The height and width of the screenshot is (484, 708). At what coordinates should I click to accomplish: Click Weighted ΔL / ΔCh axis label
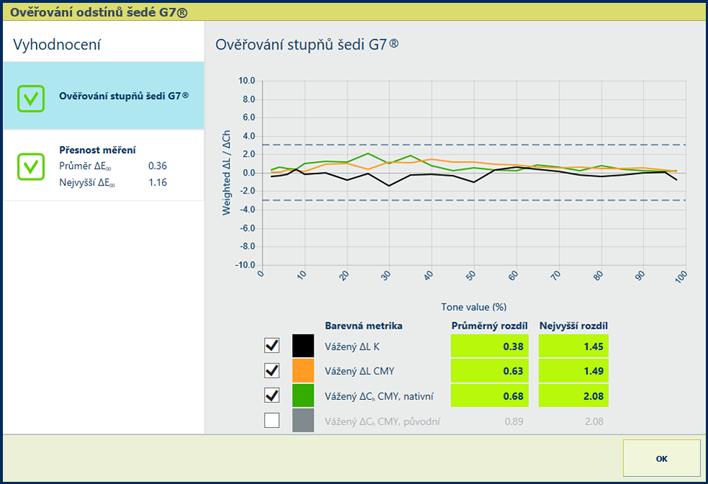click(226, 172)
